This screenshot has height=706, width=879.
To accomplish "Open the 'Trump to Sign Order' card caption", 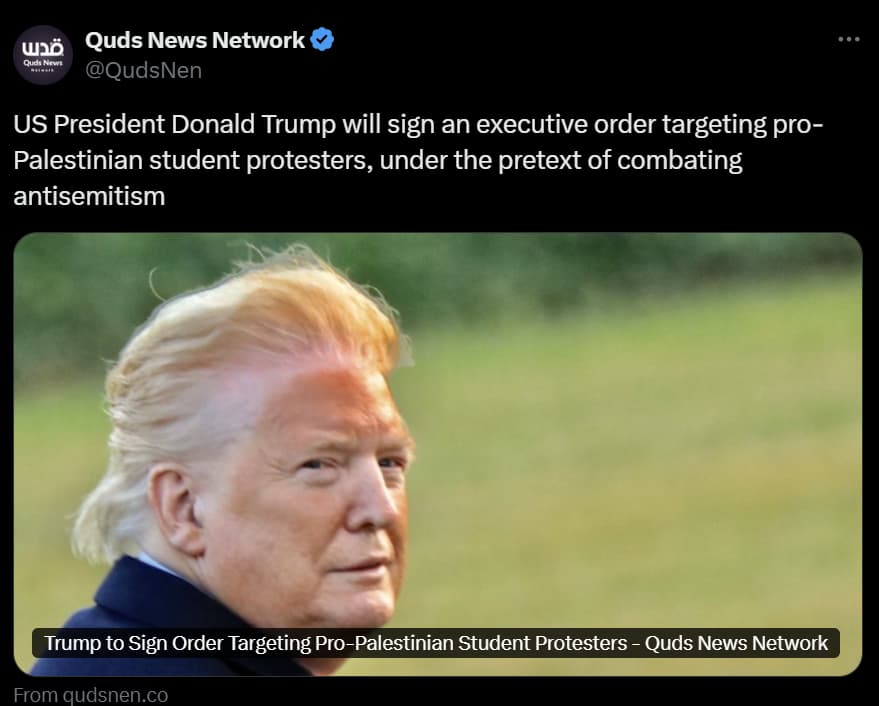I will pos(436,643).
